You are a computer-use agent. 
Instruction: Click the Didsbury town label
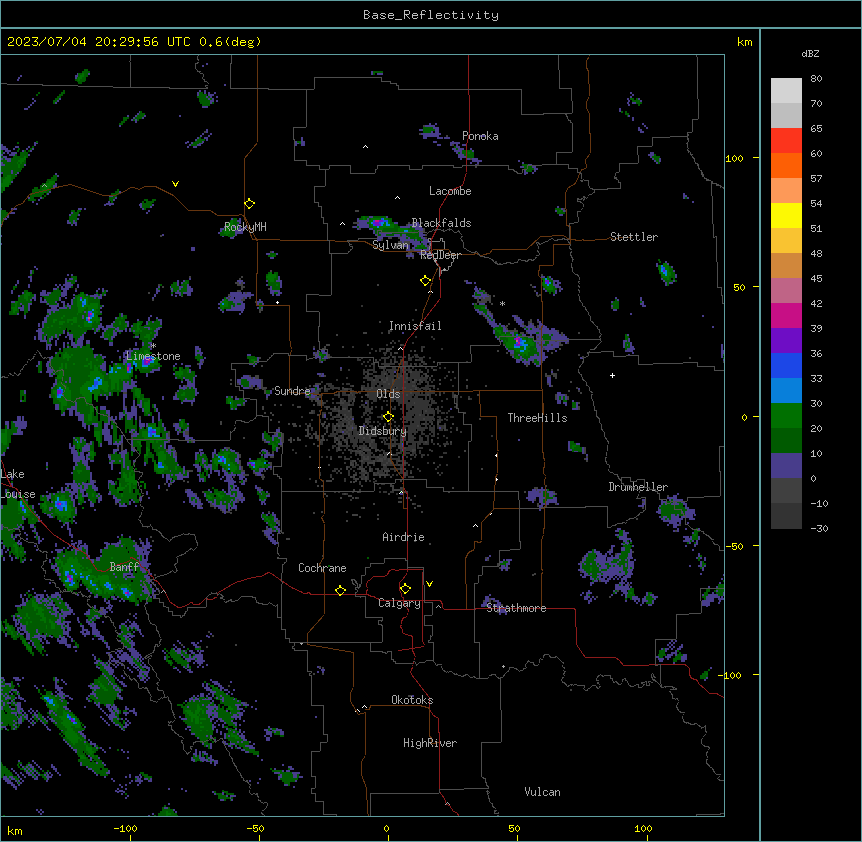pyautogui.click(x=383, y=431)
